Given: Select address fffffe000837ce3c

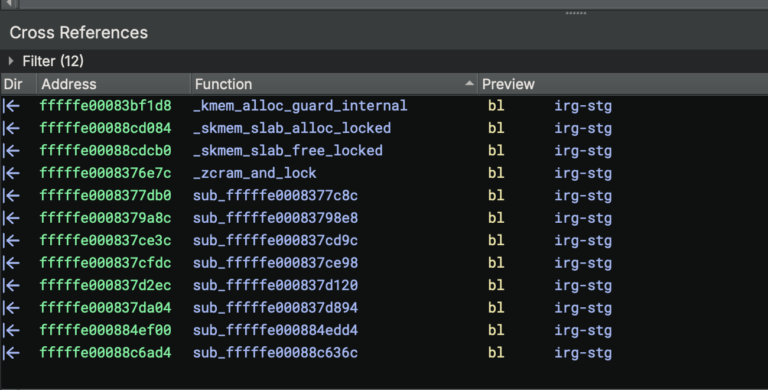Looking at the screenshot, I should pos(105,241).
